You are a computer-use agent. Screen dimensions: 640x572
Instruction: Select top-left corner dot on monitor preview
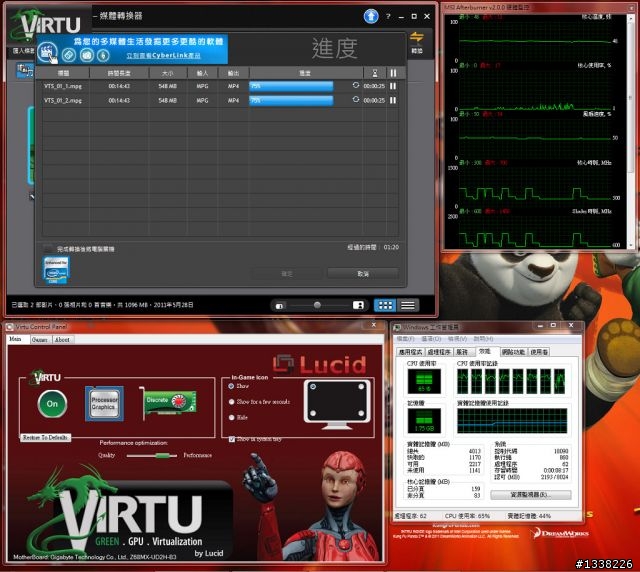click(313, 387)
